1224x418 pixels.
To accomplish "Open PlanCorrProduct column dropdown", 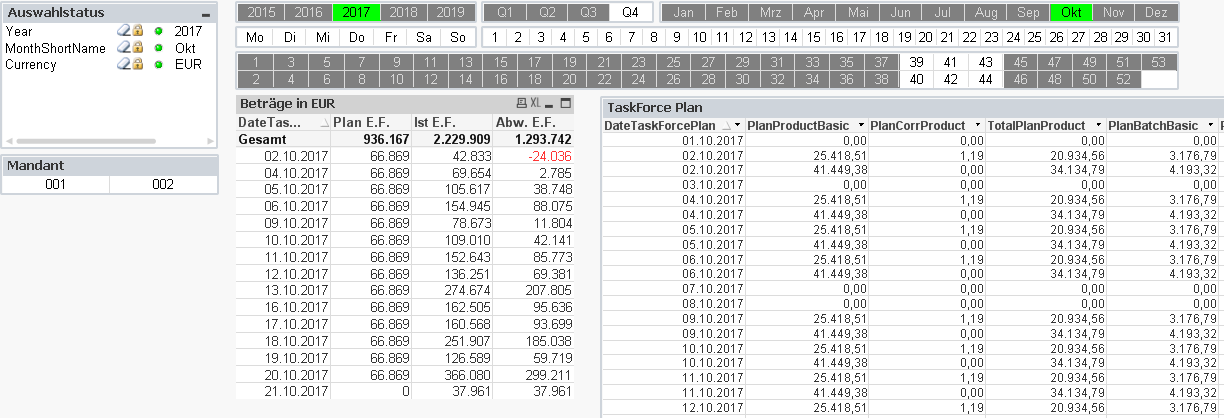I will (976, 125).
